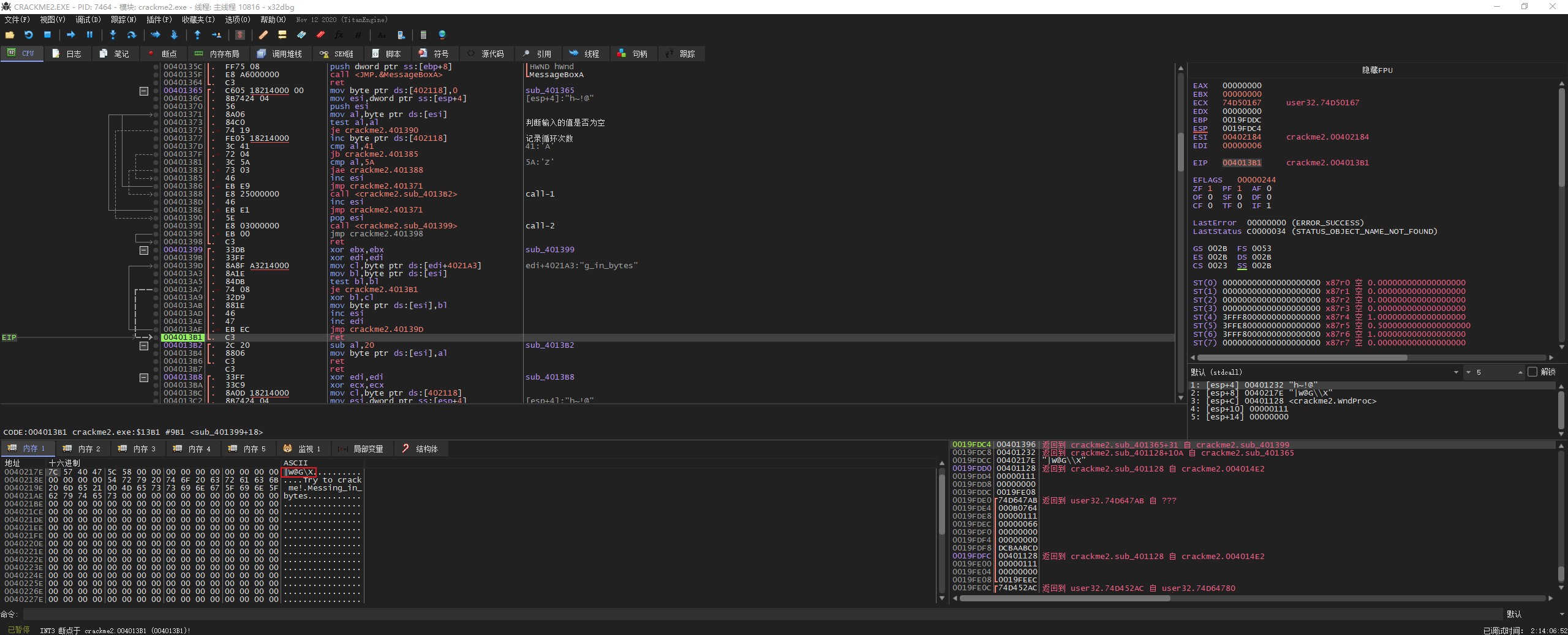Click the Run arrow toolbar icon
The image size is (1568, 635).
(x=70, y=35)
